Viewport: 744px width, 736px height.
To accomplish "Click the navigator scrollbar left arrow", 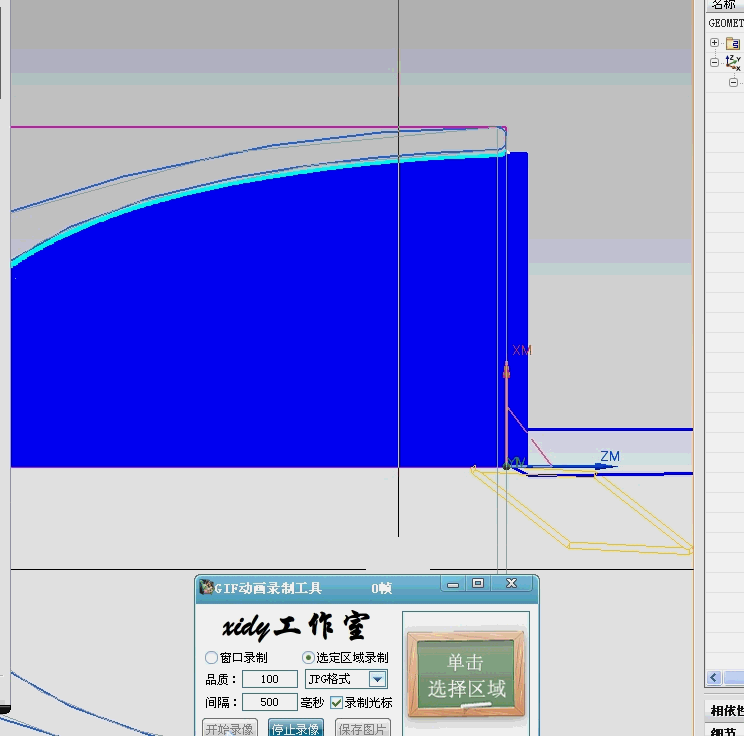I will tap(714, 678).
